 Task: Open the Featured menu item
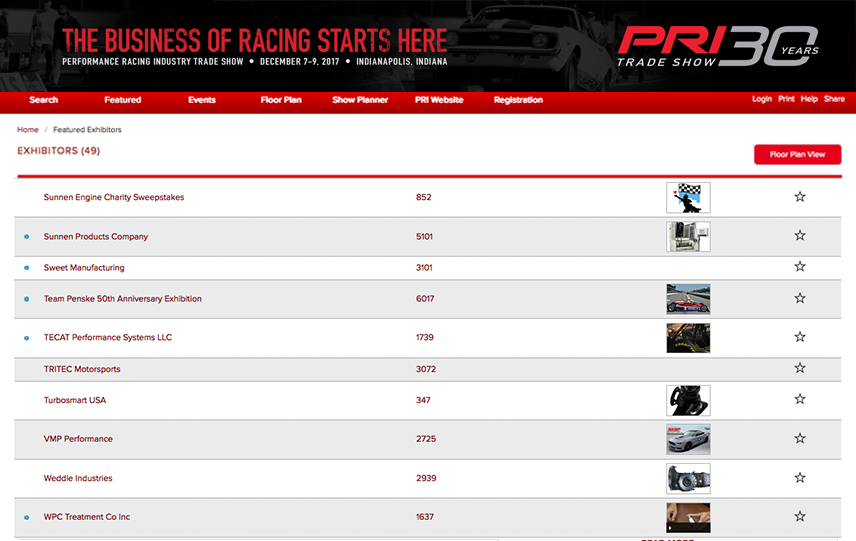(x=123, y=100)
